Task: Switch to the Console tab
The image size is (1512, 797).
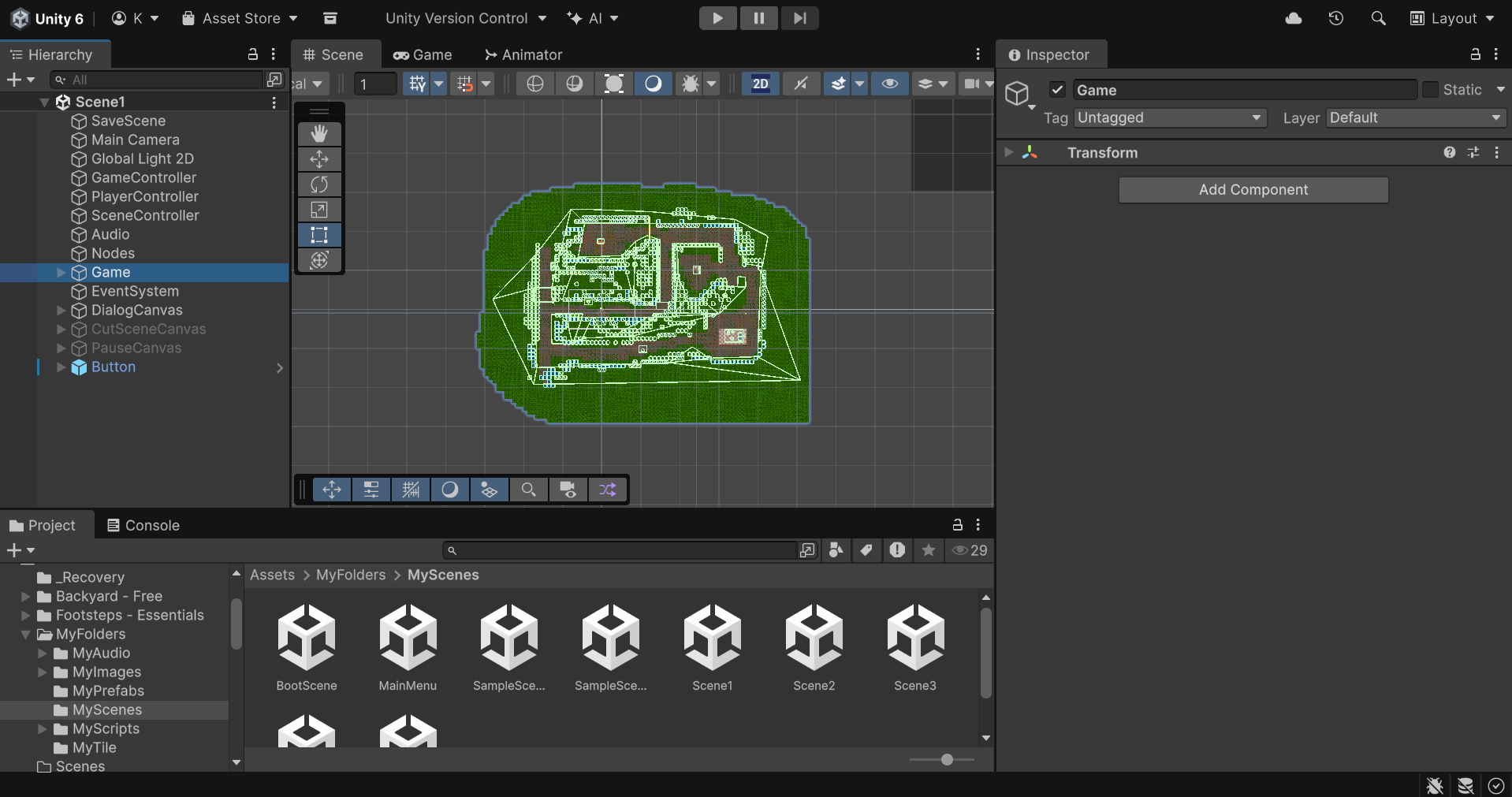Action: point(143,525)
